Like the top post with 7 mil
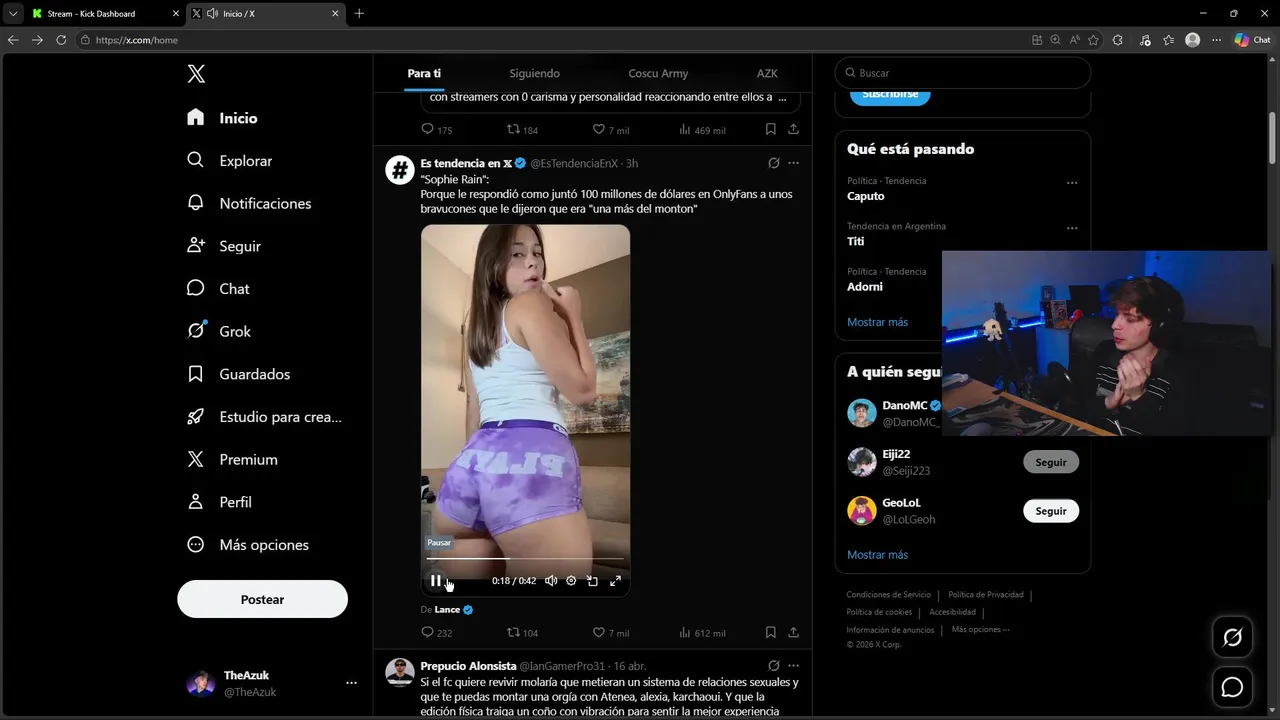This screenshot has height=720, width=1280. 611,129
